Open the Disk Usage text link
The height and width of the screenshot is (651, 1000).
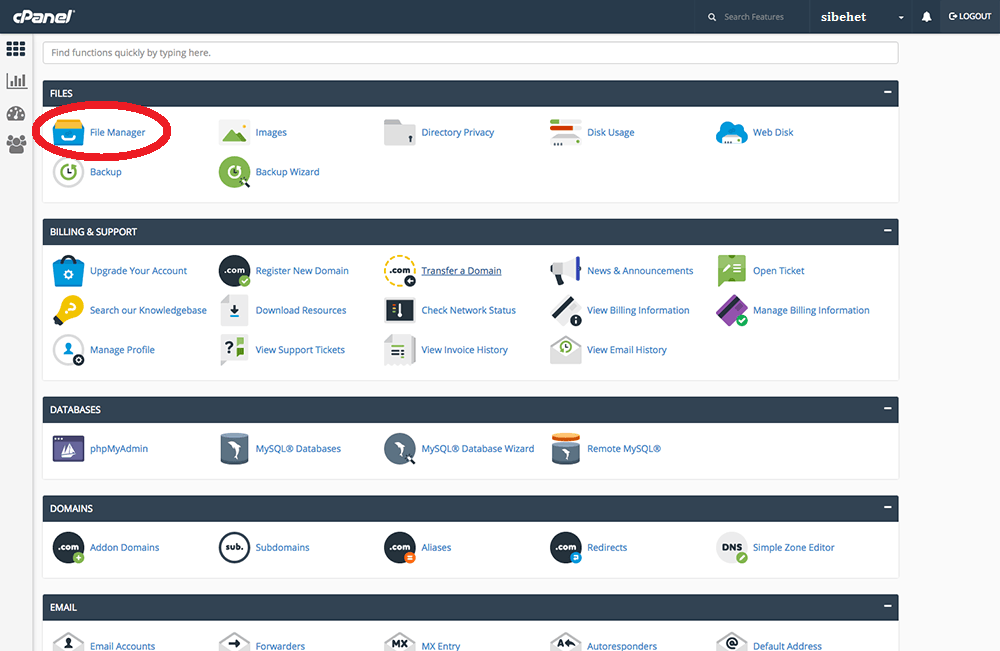click(x=610, y=132)
